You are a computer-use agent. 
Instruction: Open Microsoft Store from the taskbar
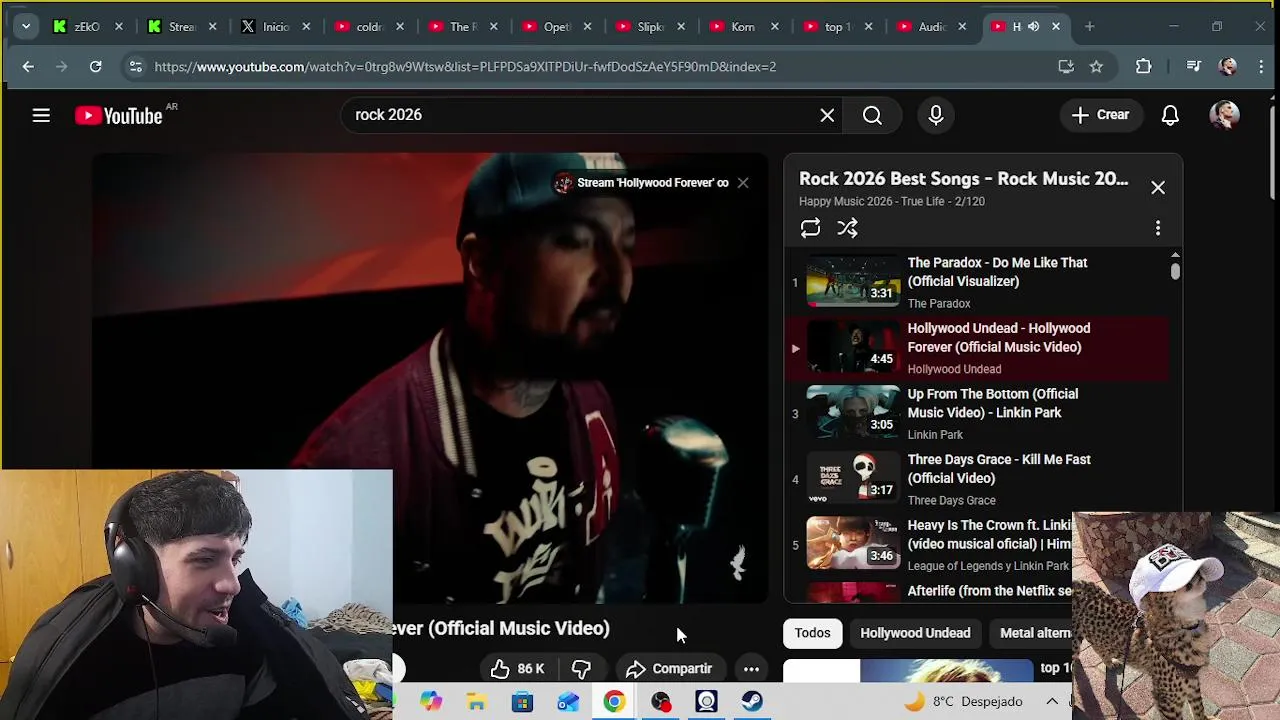[523, 702]
